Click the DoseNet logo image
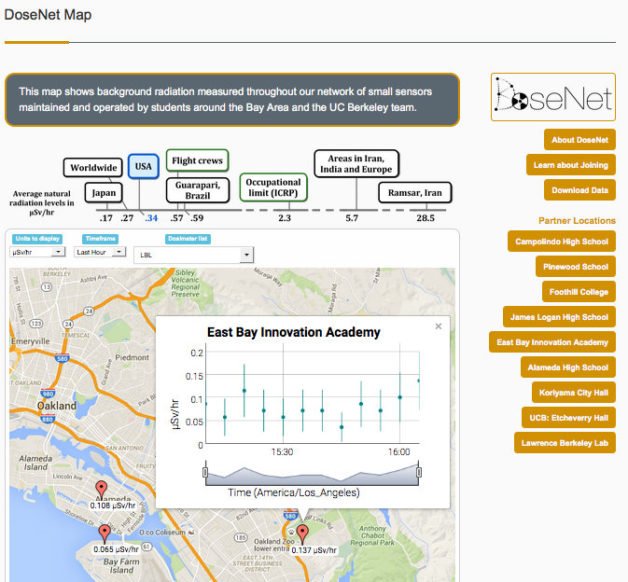This screenshot has width=628, height=582. (553, 97)
